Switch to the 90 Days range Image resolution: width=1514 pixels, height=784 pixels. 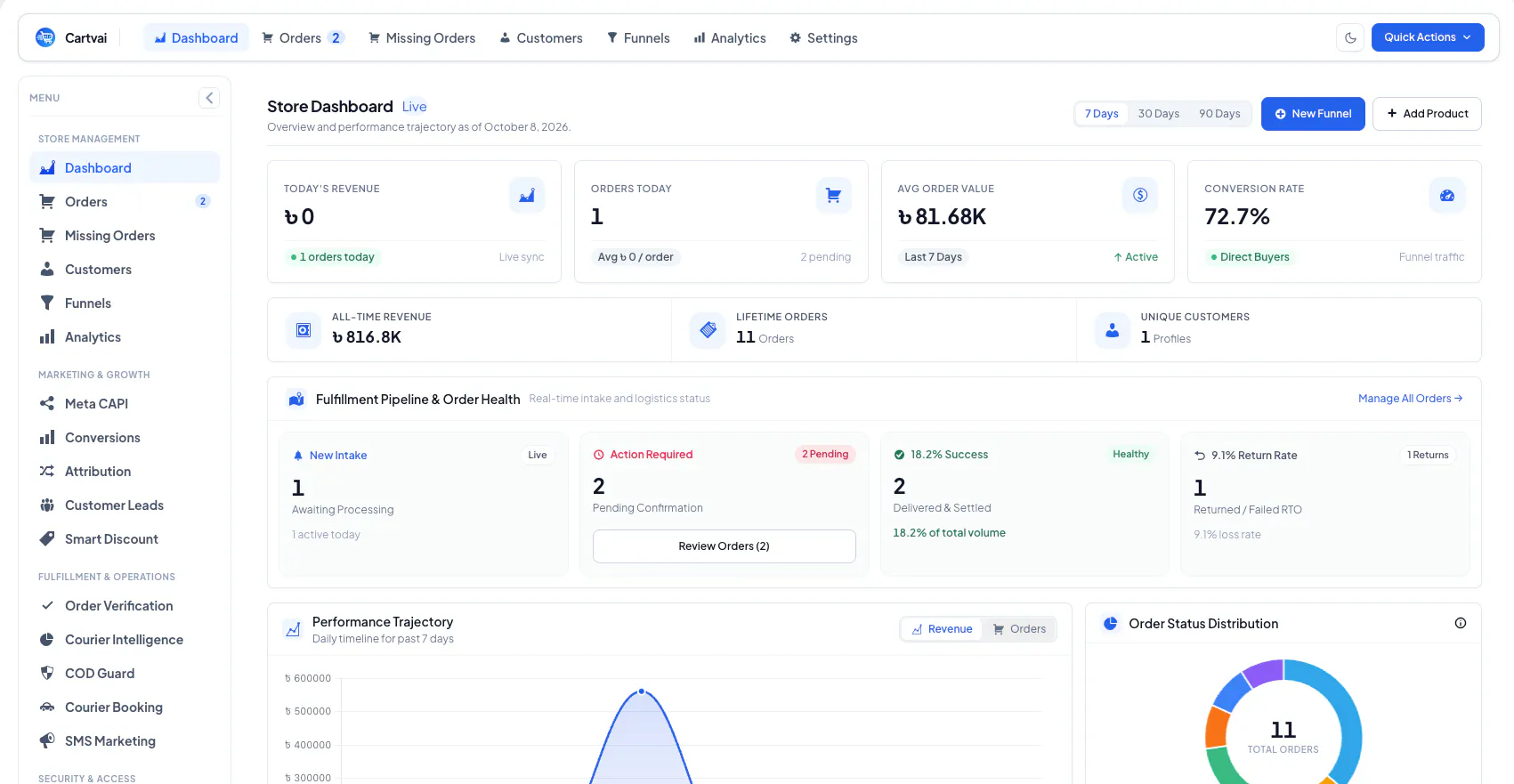(1219, 114)
